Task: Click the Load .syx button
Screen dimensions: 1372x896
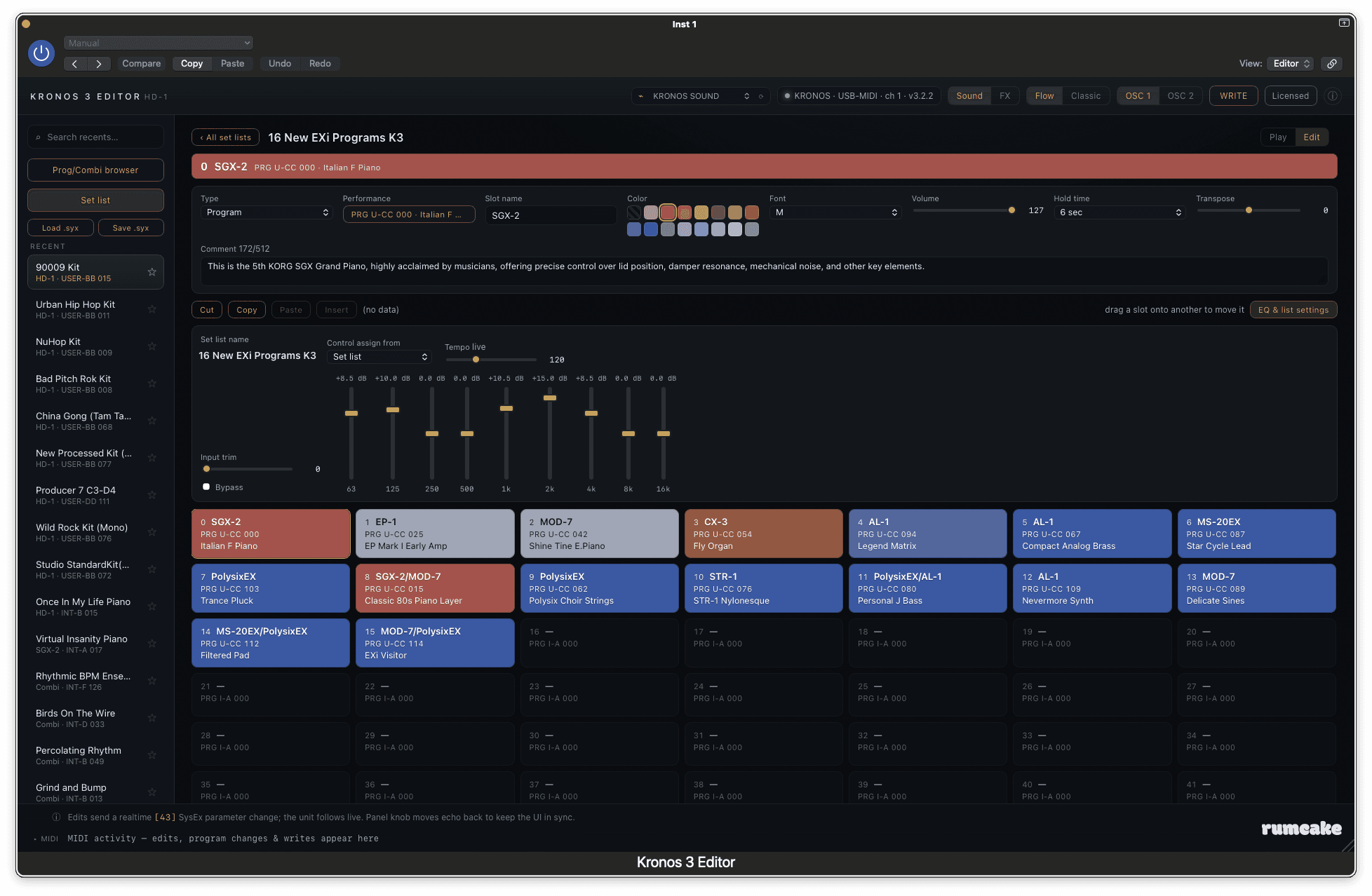Action: [x=60, y=228]
